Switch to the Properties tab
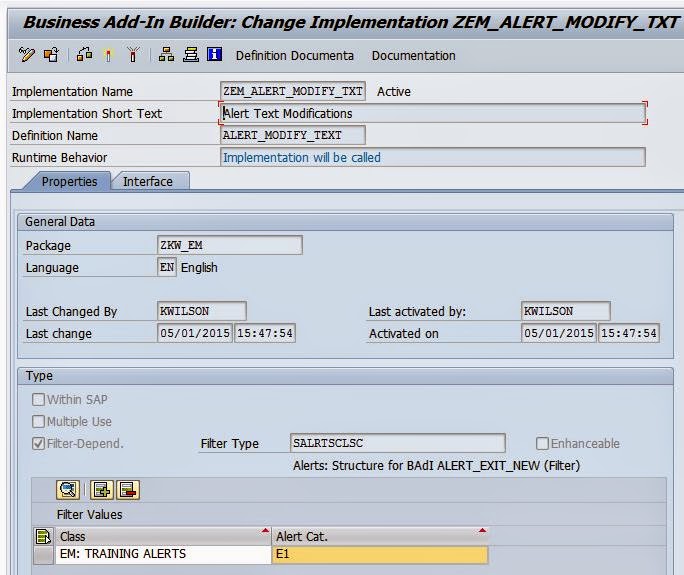Image resolution: width=684 pixels, height=575 pixels. pyautogui.click(x=69, y=181)
